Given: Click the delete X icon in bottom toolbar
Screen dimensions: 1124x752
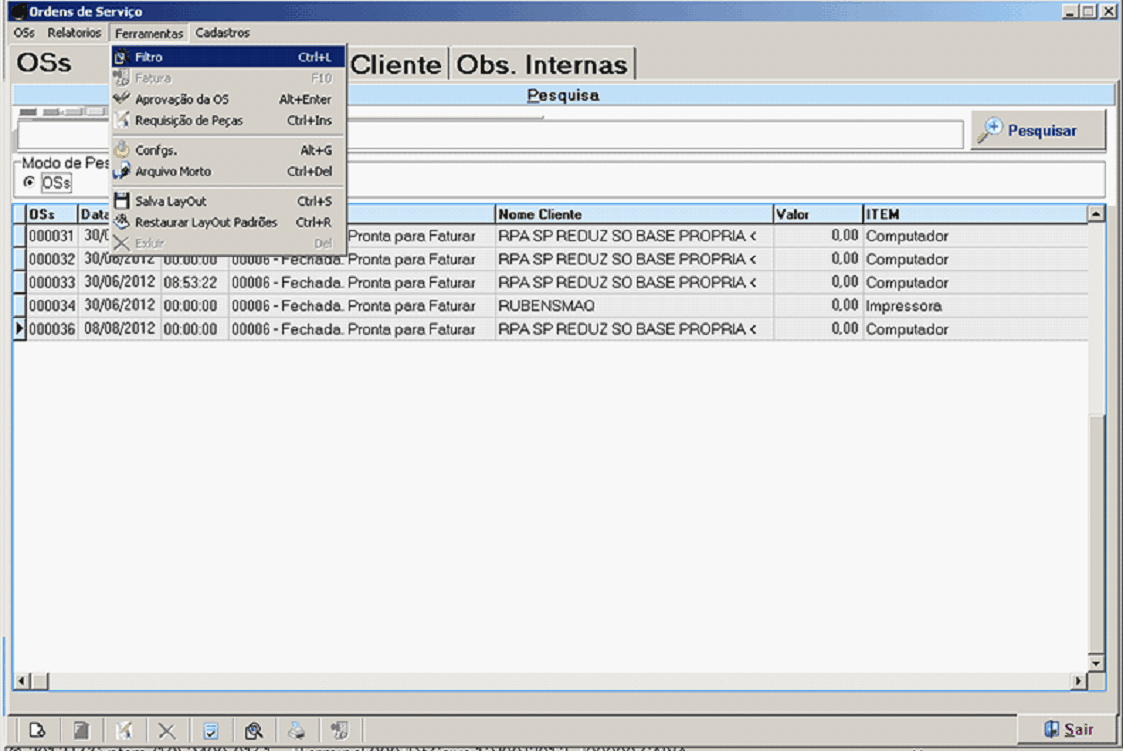Looking at the screenshot, I should point(166,731).
